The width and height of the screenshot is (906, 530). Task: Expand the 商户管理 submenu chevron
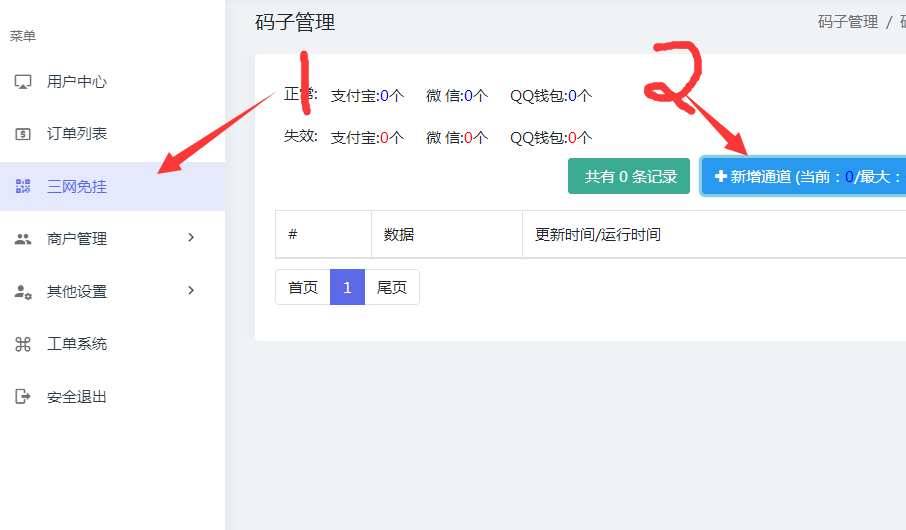(x=191, y=238)
